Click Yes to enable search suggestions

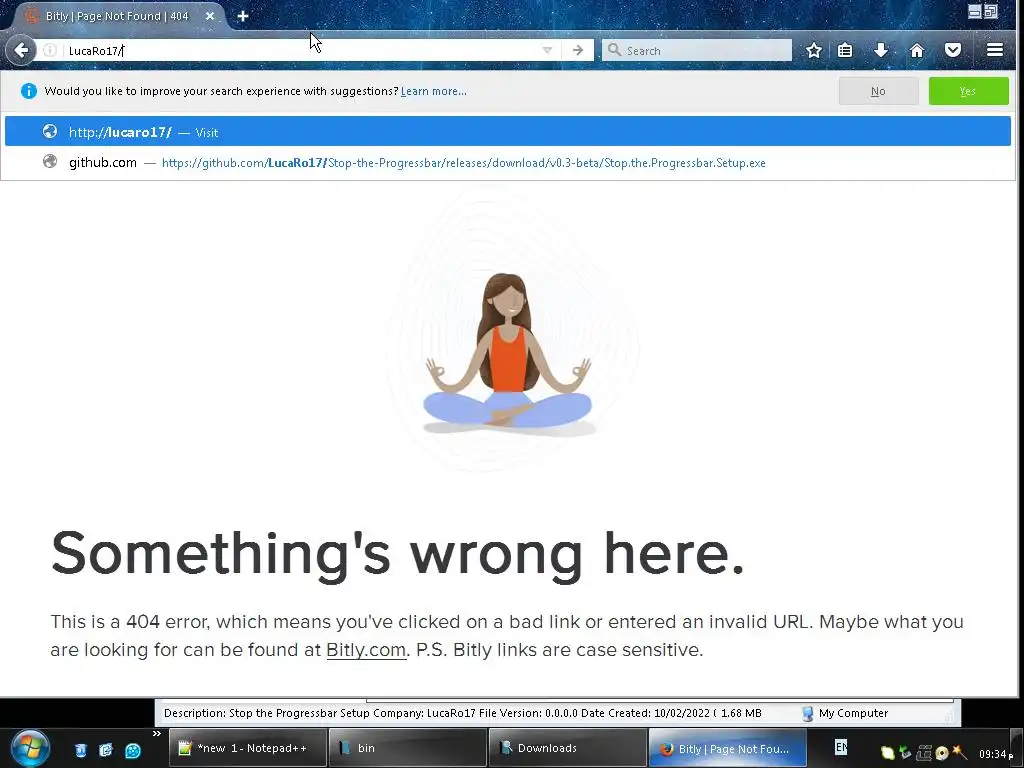click(968, 91)
